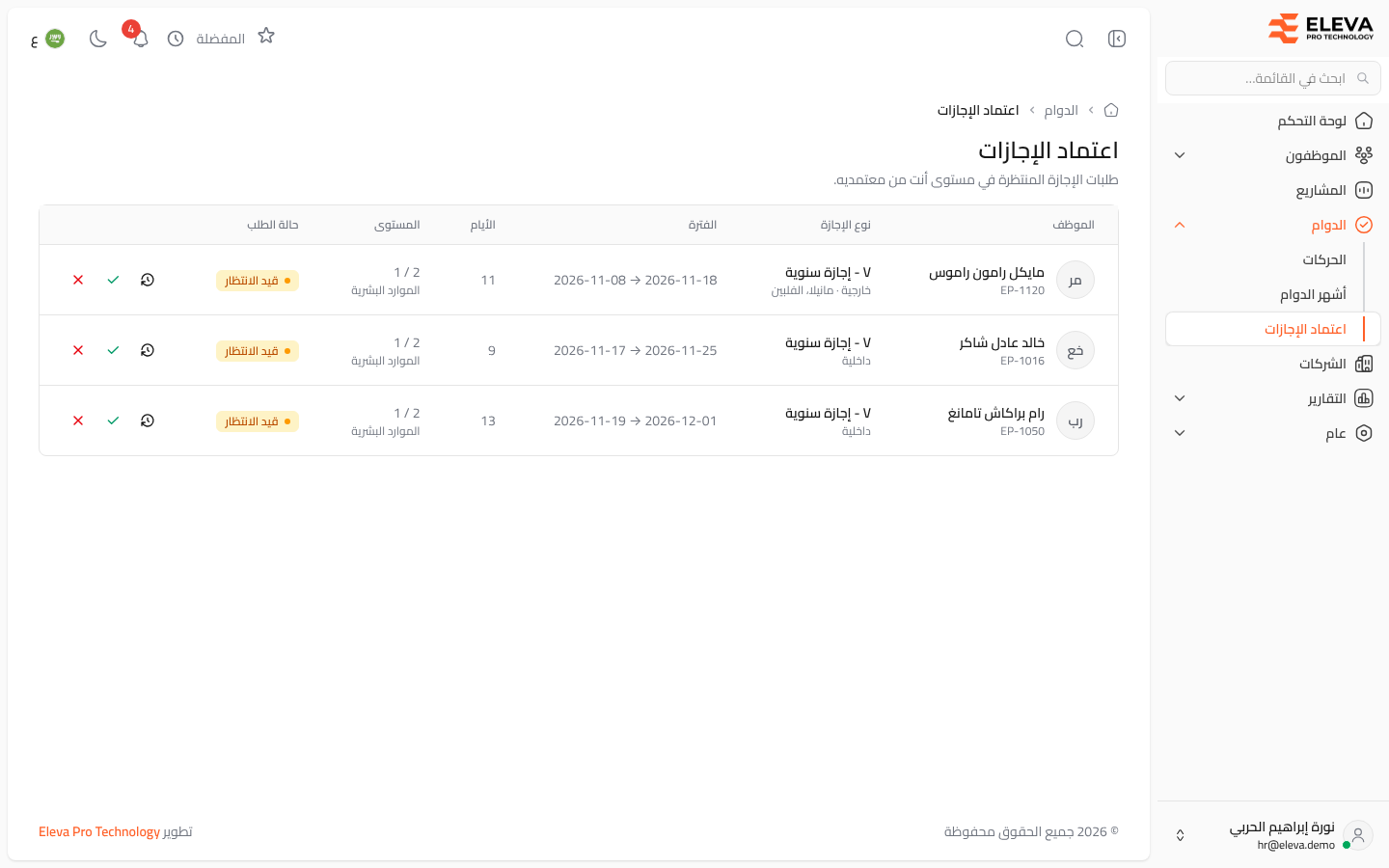This screenshot has width=1389, height=868.
Task: Approve خالد عادل شاكر leave request checkmark
Action: pyautogui.click(x=113, y=350)
